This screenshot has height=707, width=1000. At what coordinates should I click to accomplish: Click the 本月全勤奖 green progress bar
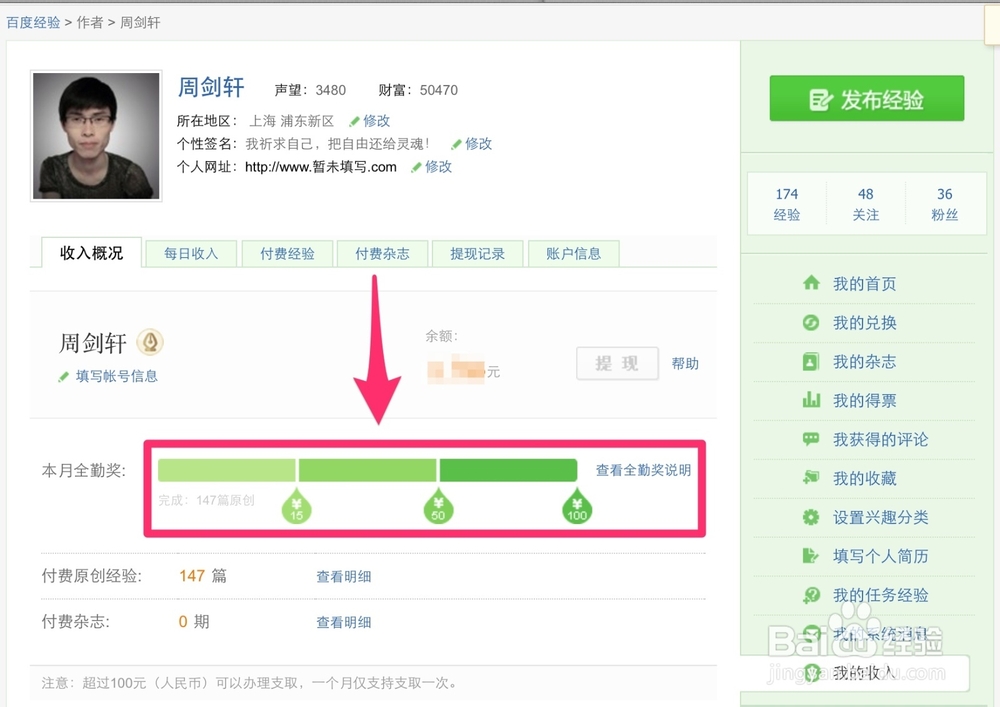coord(367,470)
